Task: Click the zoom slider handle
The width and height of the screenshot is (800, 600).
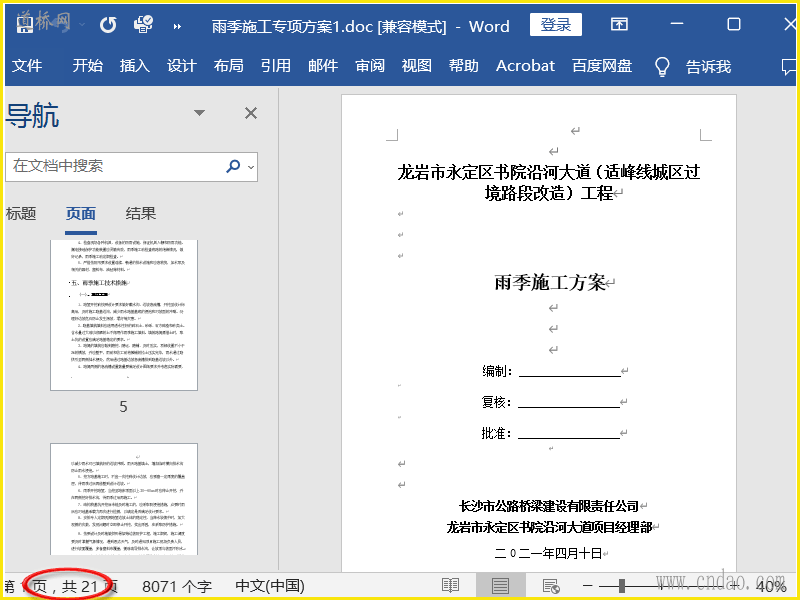Action: coord(621,586)
